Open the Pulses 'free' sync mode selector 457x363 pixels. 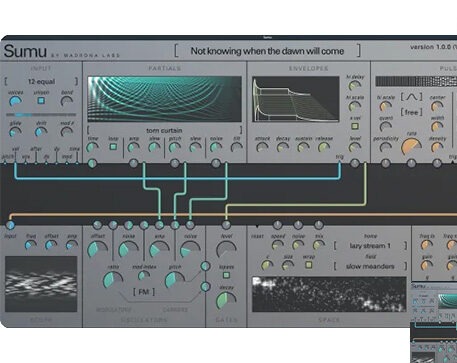tap(411, 112)
